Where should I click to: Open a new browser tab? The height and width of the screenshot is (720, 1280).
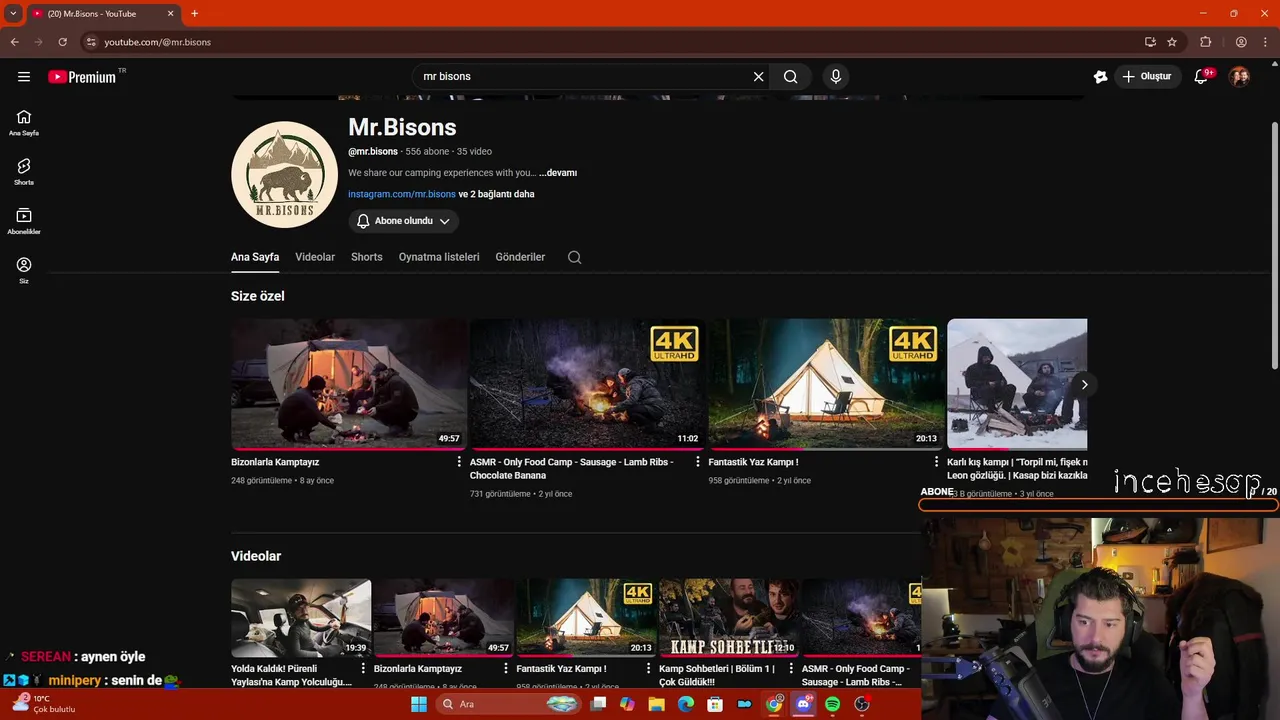coord(194,13)
